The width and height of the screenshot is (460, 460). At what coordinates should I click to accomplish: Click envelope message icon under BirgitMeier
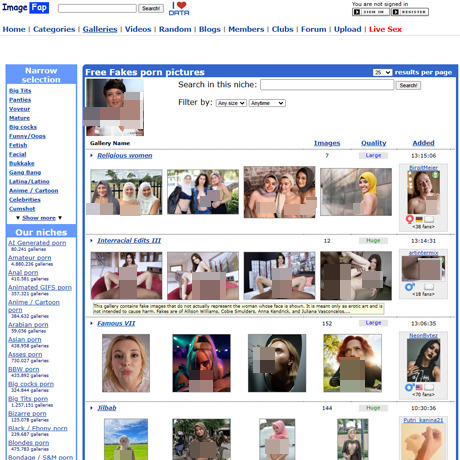[x=429, y=219]
